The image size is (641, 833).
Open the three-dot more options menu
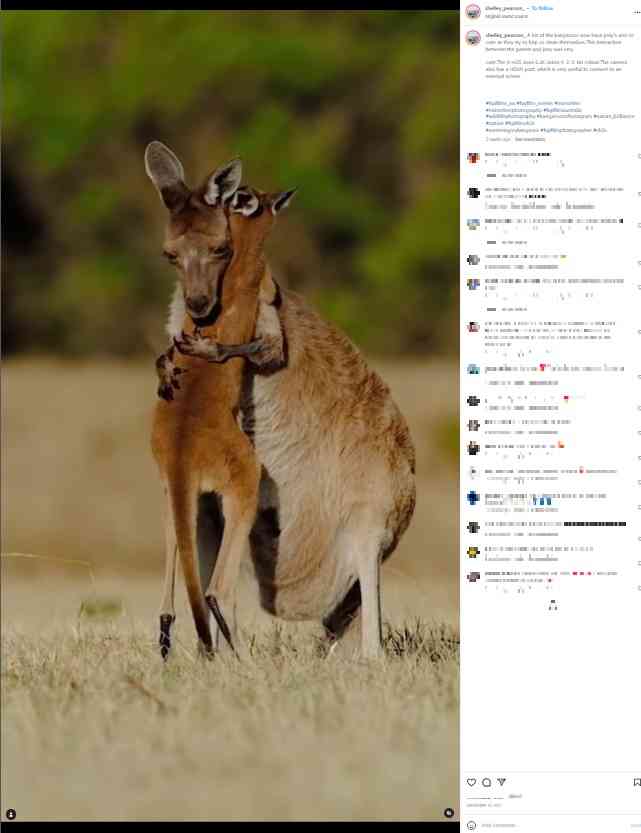click(636, 12)
